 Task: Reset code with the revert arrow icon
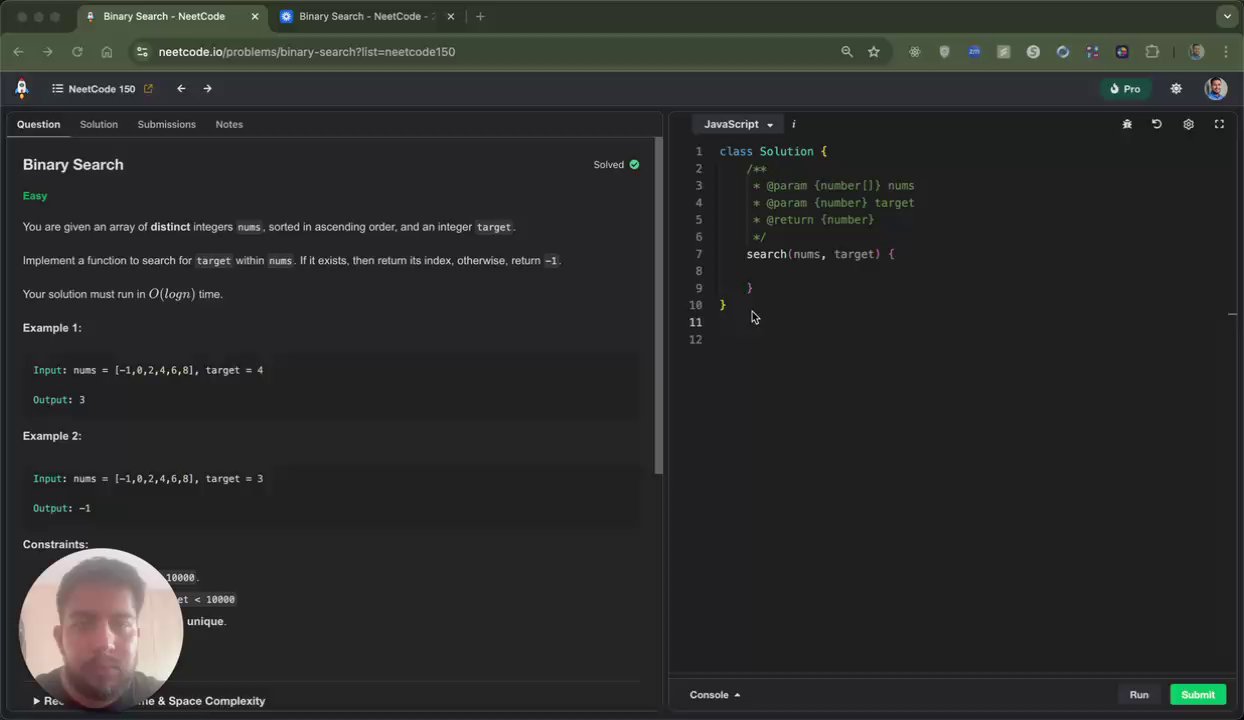tap(1157, 124)
